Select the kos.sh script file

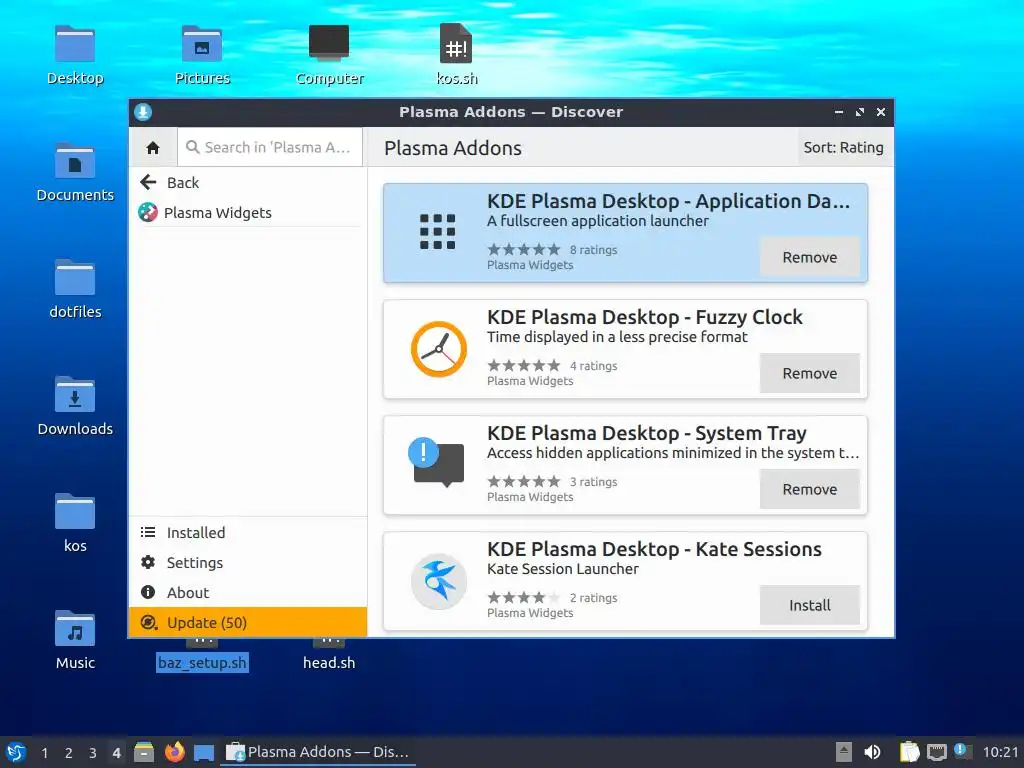point(456,44)
